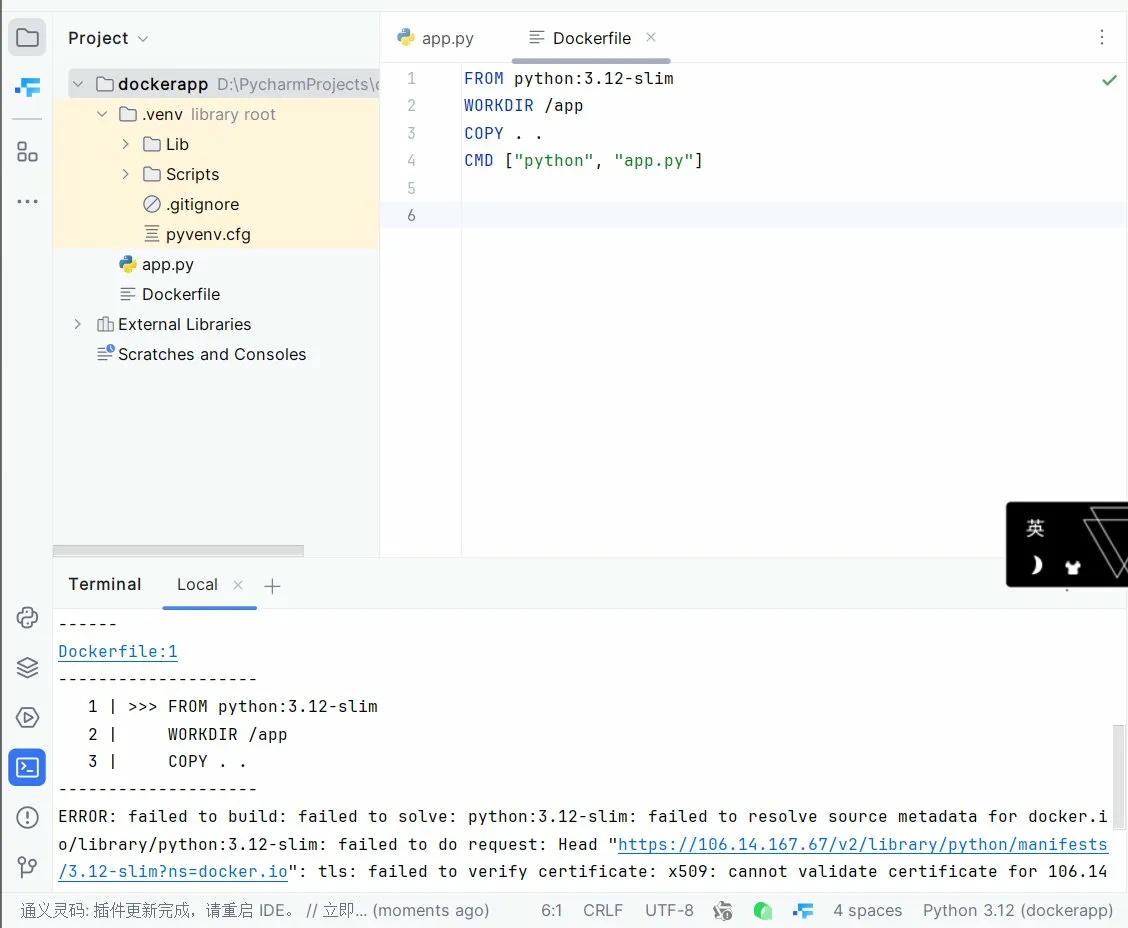Open the Services tool window icon
This screenshot has height=928, width=1128.
27,717
